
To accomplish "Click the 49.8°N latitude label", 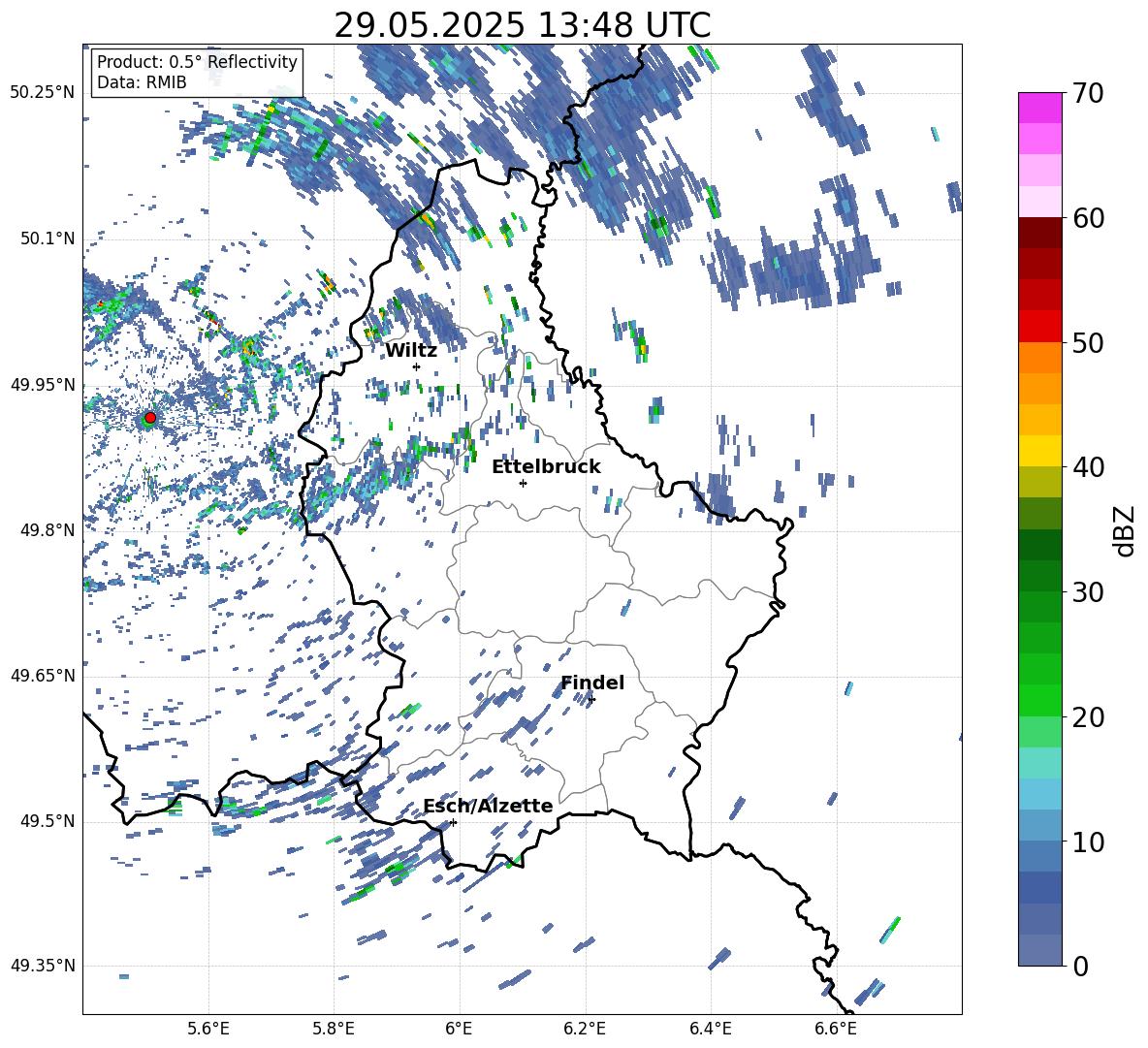I will tap(48, 529).
